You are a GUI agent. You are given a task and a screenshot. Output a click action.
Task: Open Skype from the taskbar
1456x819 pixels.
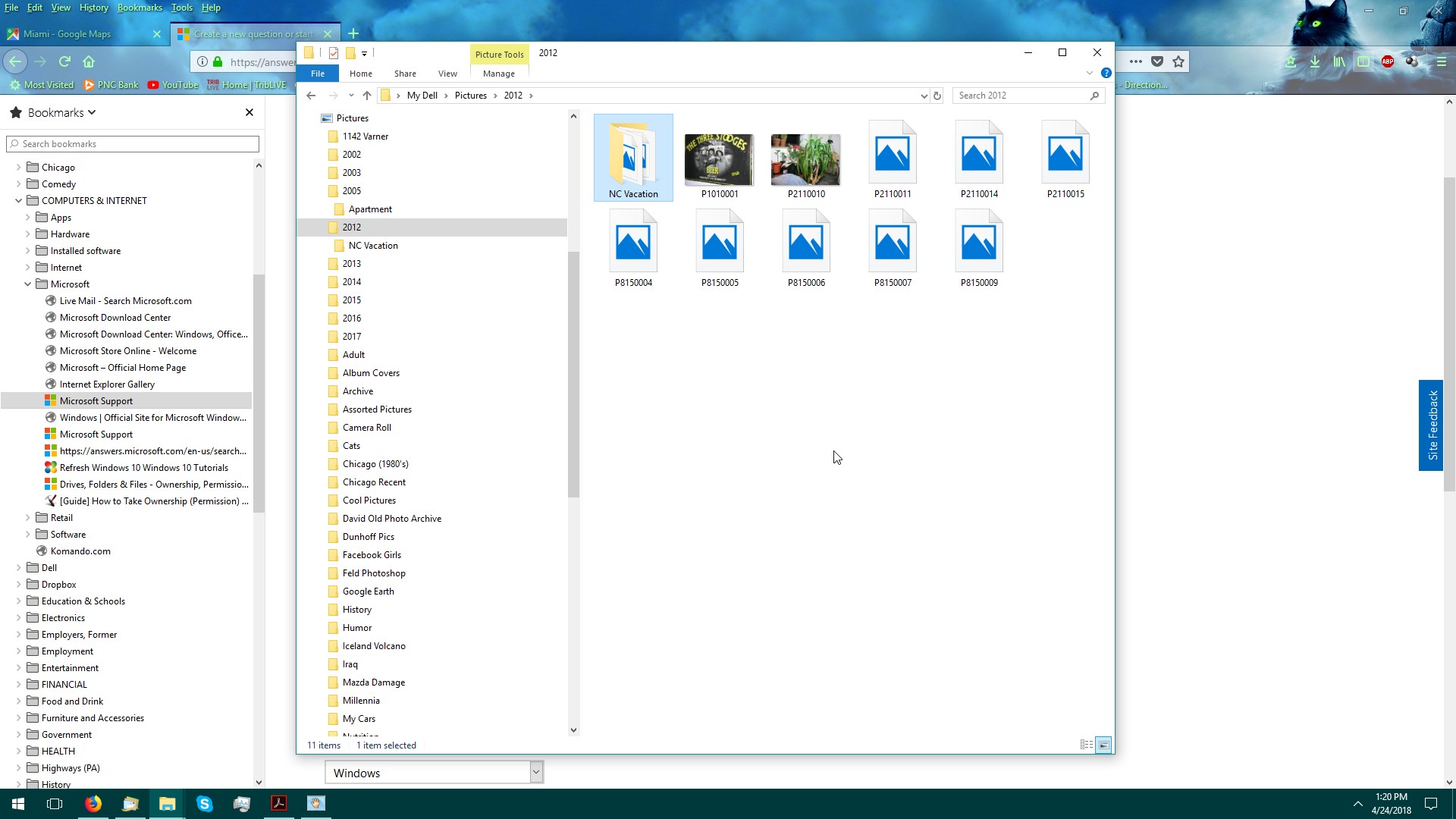pyautogui.click(x=205, y=804)
